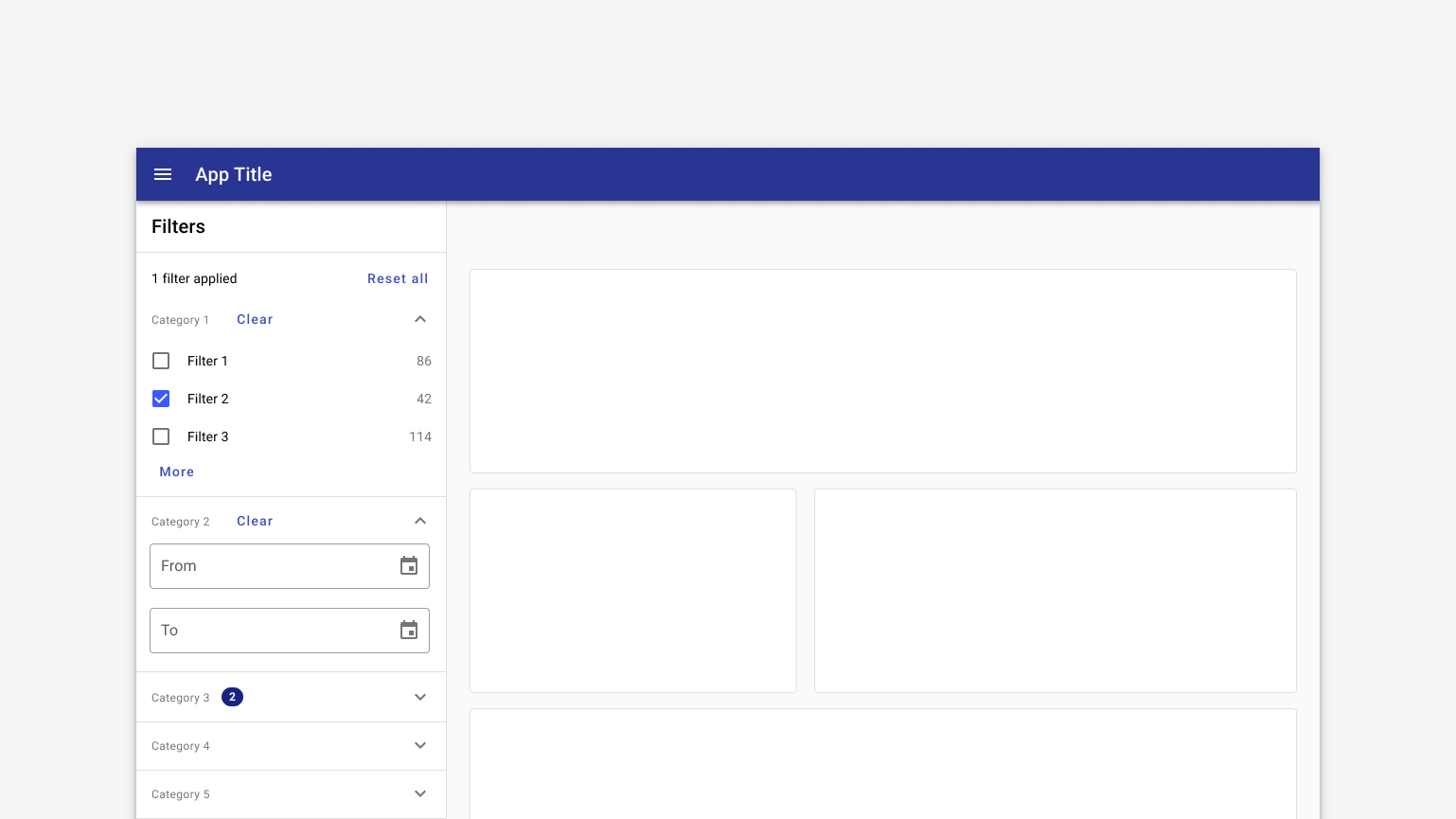
Task: Check the Filter 3 checkbox
Action: point(161,436)
